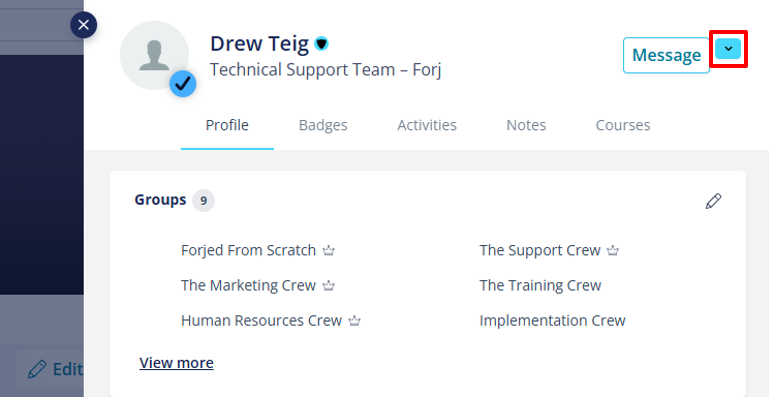Close the profile panel with X icon
769x402 pixels.
click(84, 25)
